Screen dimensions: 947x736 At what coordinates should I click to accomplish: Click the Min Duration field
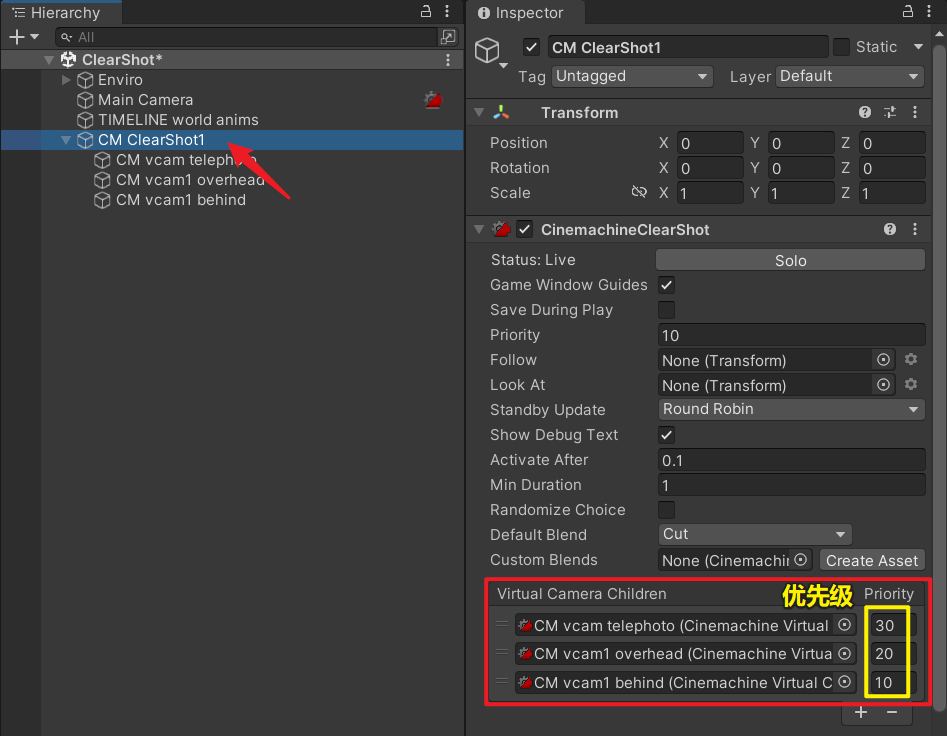(791, 485)
